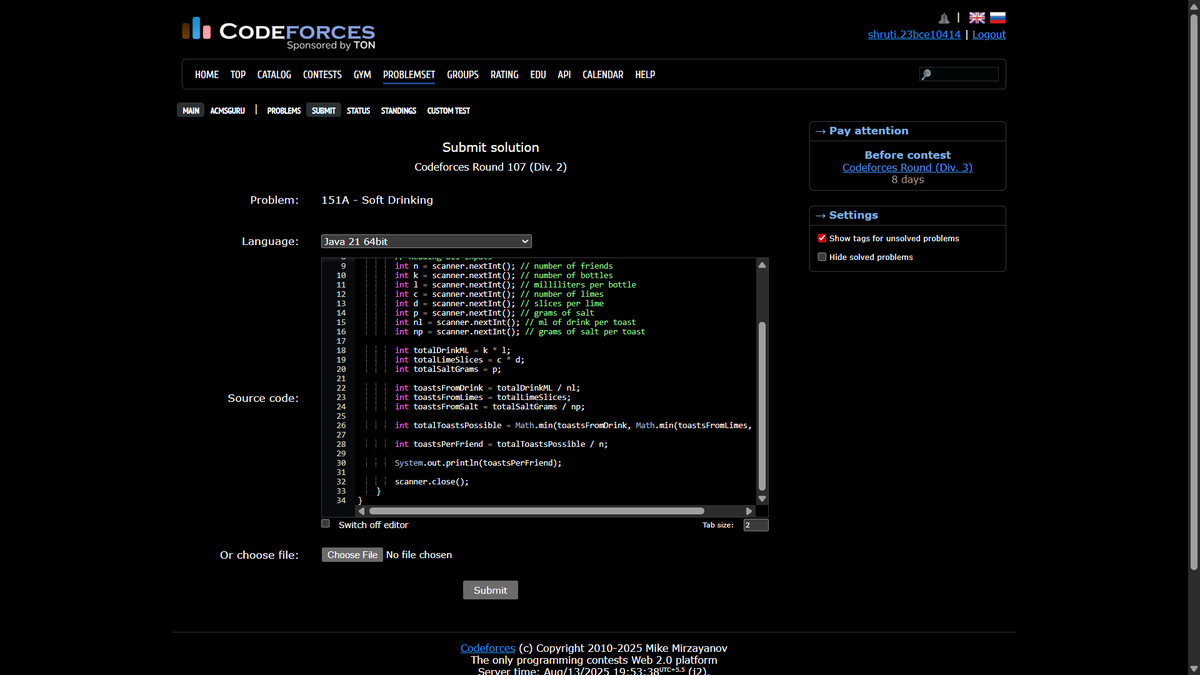Switch to the STANDINGS subtab

tap(398, 110)
